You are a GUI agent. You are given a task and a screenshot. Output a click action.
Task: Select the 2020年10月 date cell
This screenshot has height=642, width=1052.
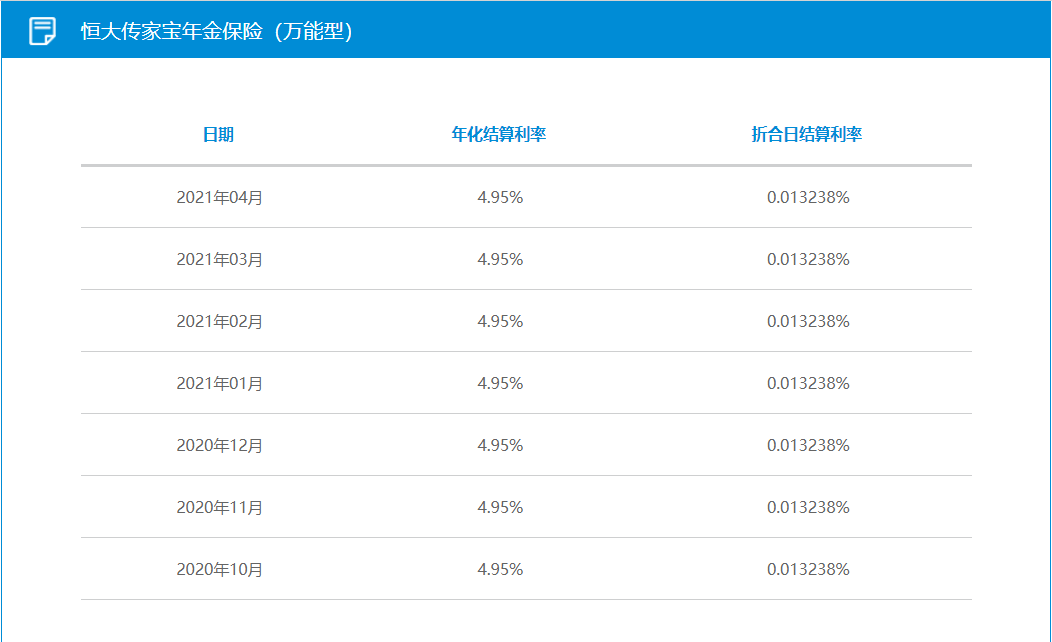pyautogui.click(x=219, y=570)
